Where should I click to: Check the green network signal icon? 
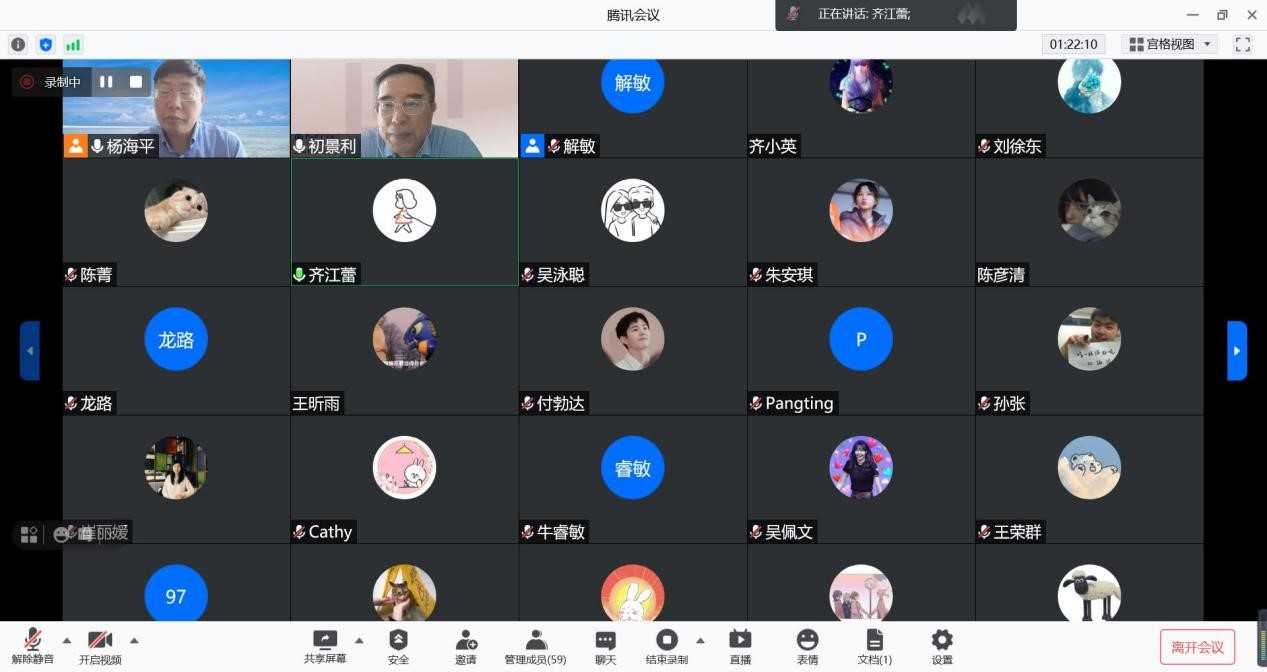point(72,44)
